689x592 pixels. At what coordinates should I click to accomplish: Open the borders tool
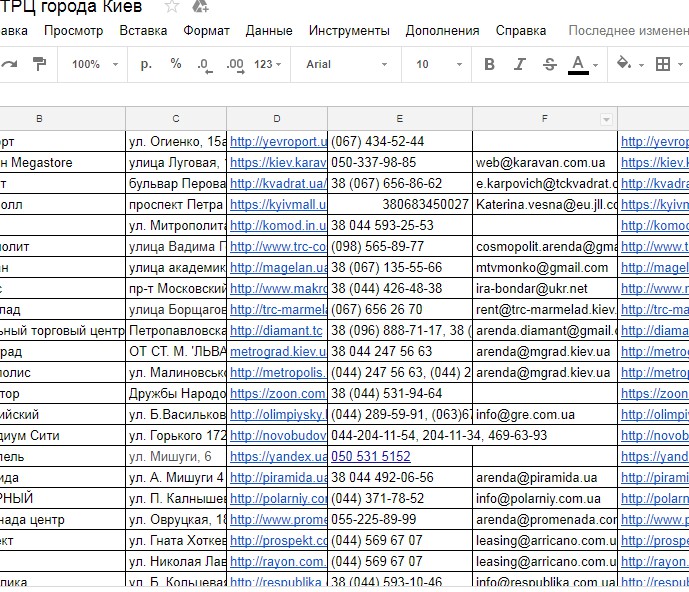[663, 64]
